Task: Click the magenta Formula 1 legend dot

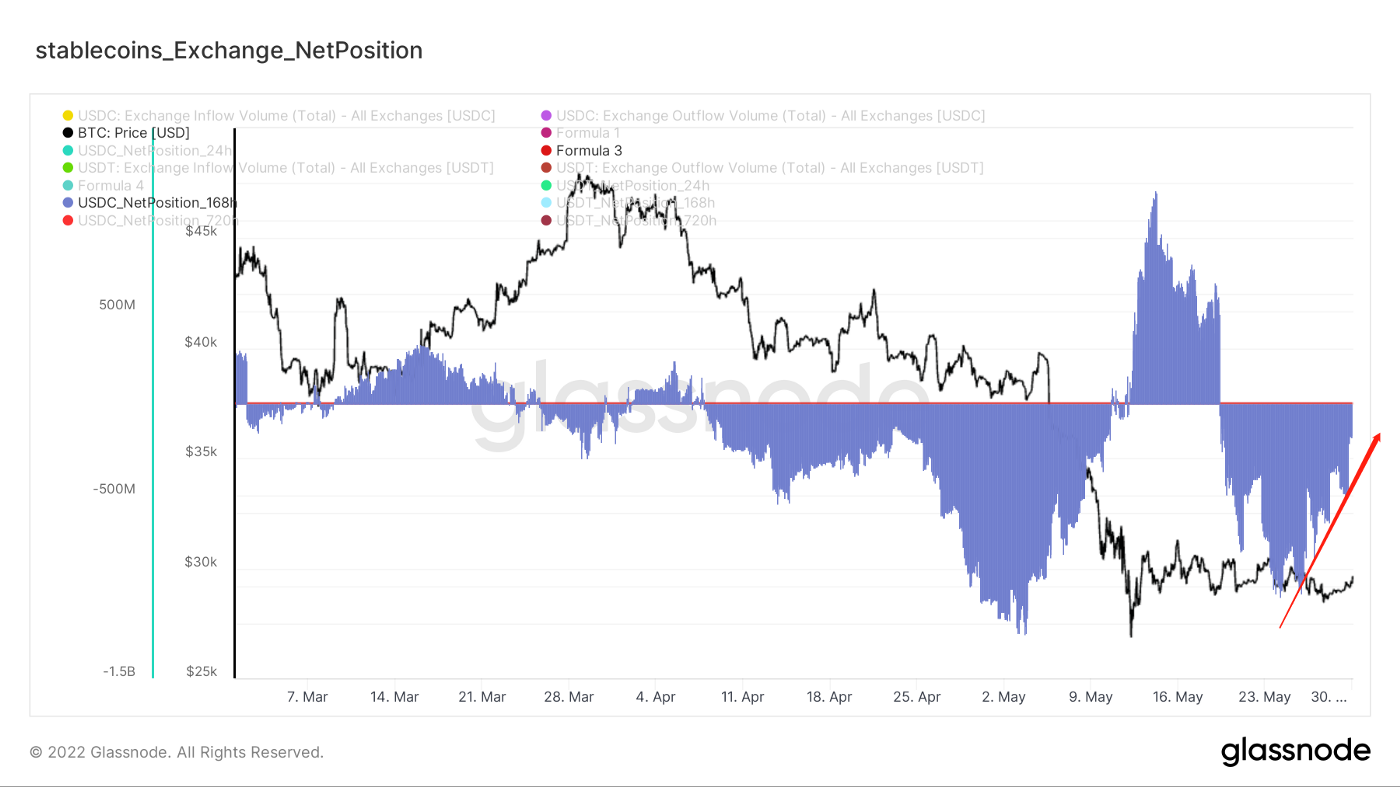Action: 546,133
